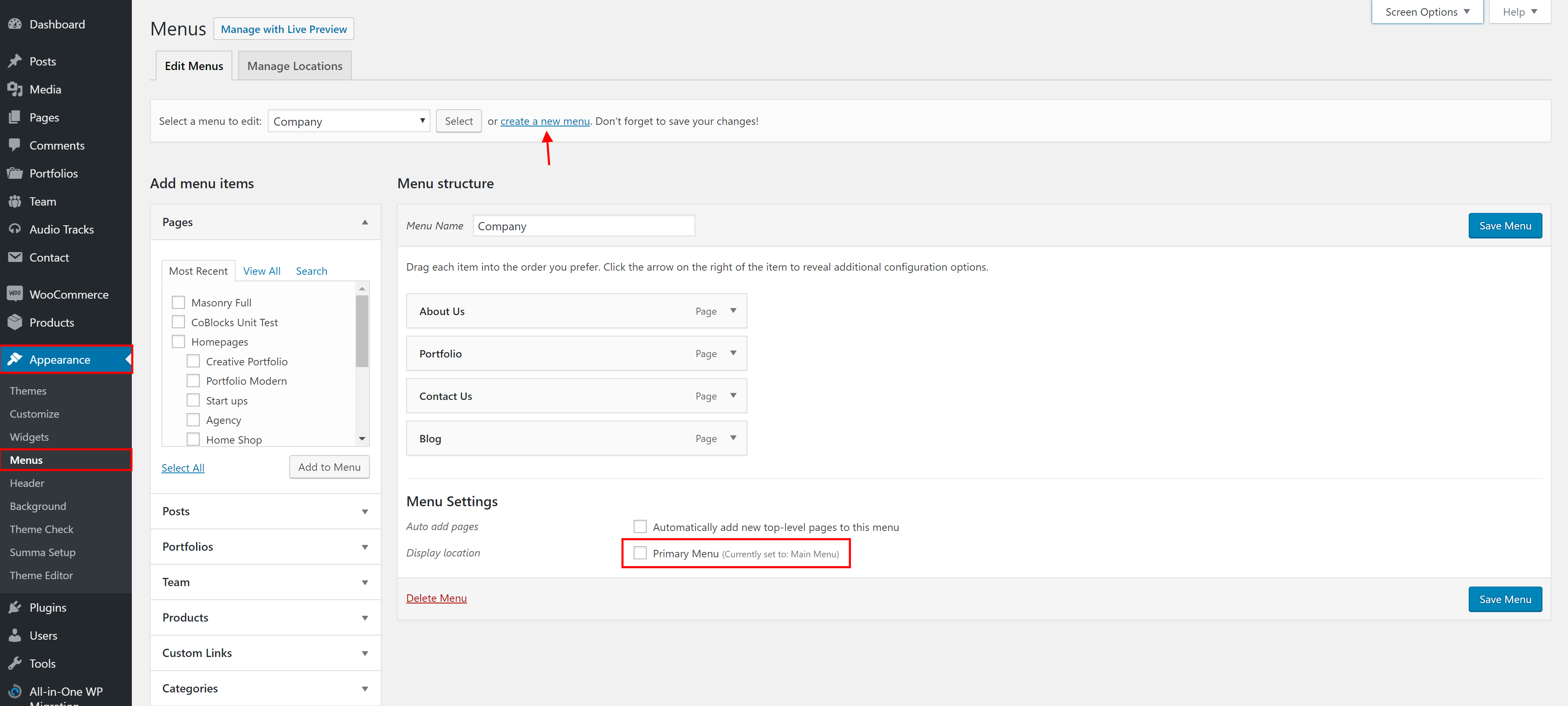Click the Posts pushpin icon
Image resolution: width=1568 pixels, height=706 pixels.
coord(14,61)
